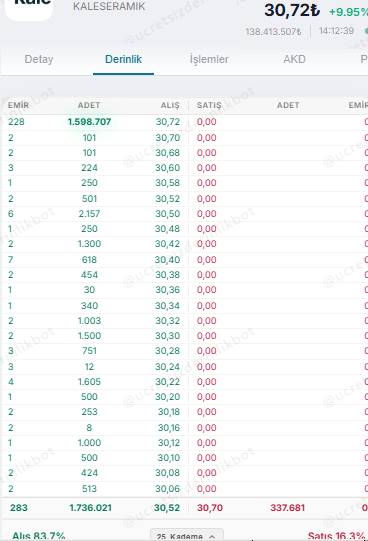
Task: Click the 618 quantity cell
Action: pyautogui.click(x=89, y=259)
